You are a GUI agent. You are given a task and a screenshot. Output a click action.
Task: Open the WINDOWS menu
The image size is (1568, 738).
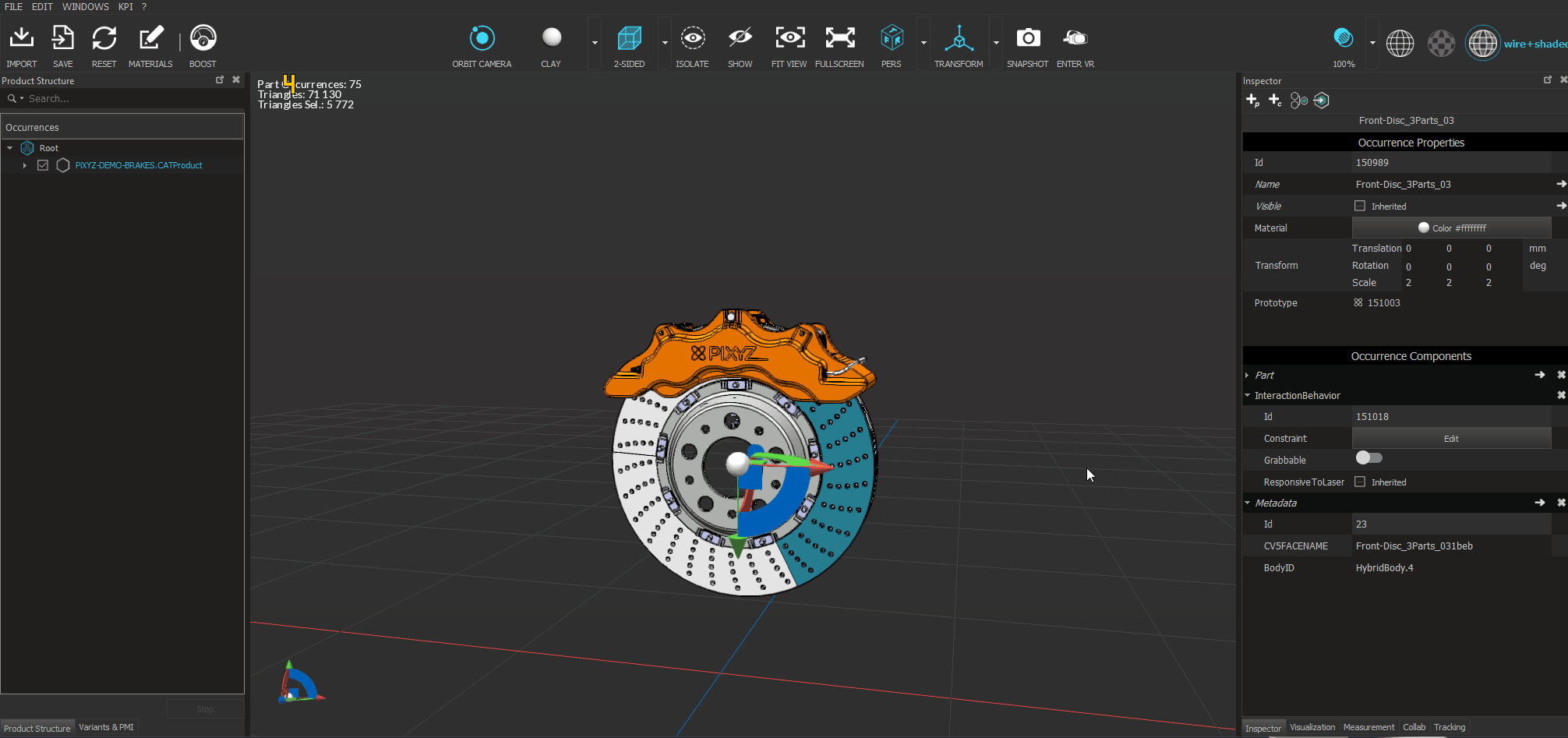tap(86, 7)
